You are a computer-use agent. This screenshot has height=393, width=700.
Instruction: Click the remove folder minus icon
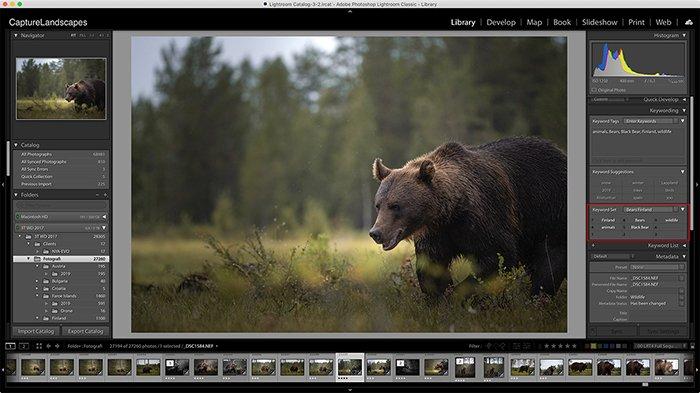pyautogui.click(x=97, y=195)
